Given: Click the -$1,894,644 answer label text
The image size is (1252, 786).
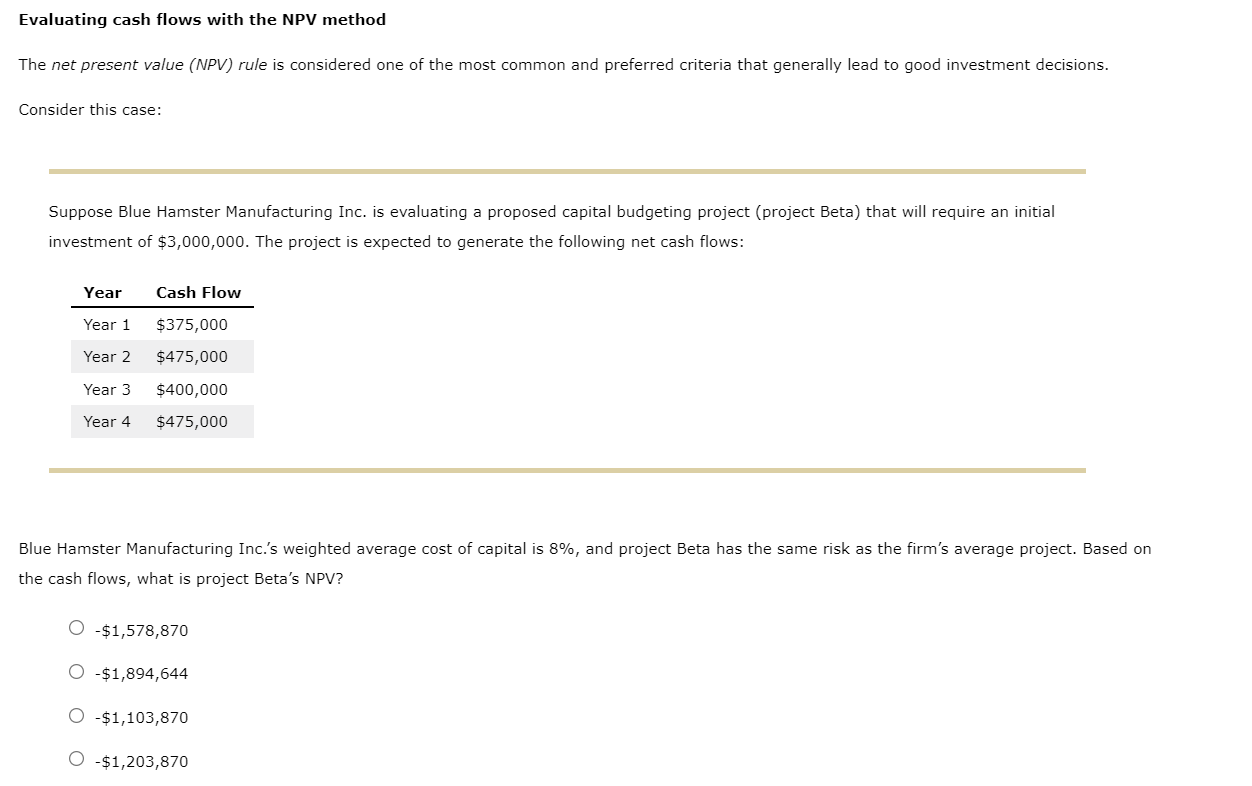Looking at the screenshot, I should click(141, 673).
